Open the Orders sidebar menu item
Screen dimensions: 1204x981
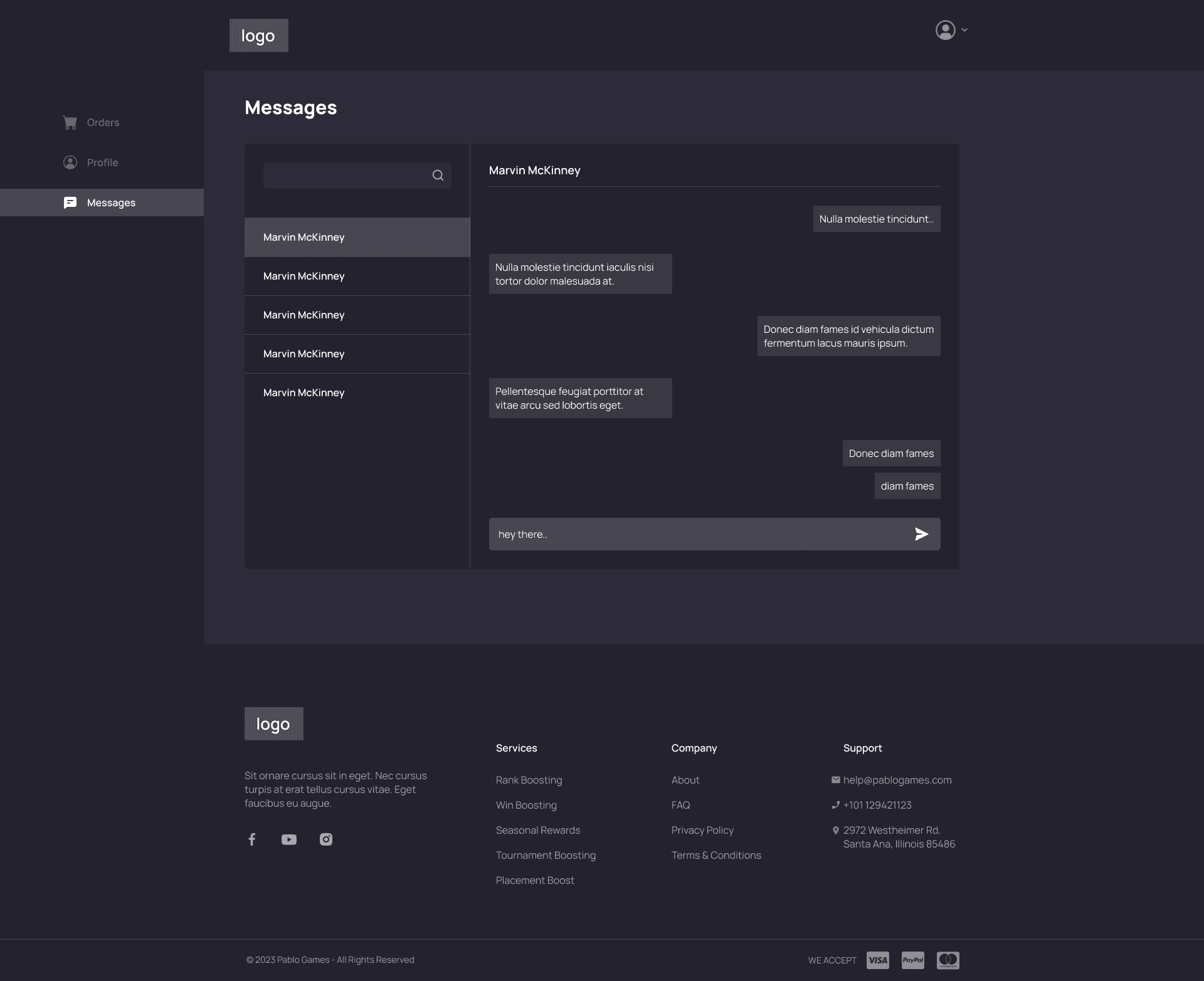click(x=103, y=122)
